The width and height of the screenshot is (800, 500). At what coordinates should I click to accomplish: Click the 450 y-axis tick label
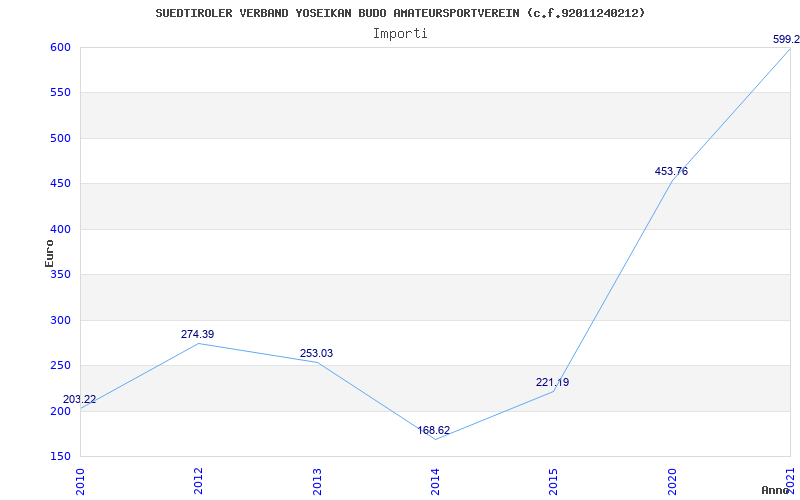tap(60, 184)
